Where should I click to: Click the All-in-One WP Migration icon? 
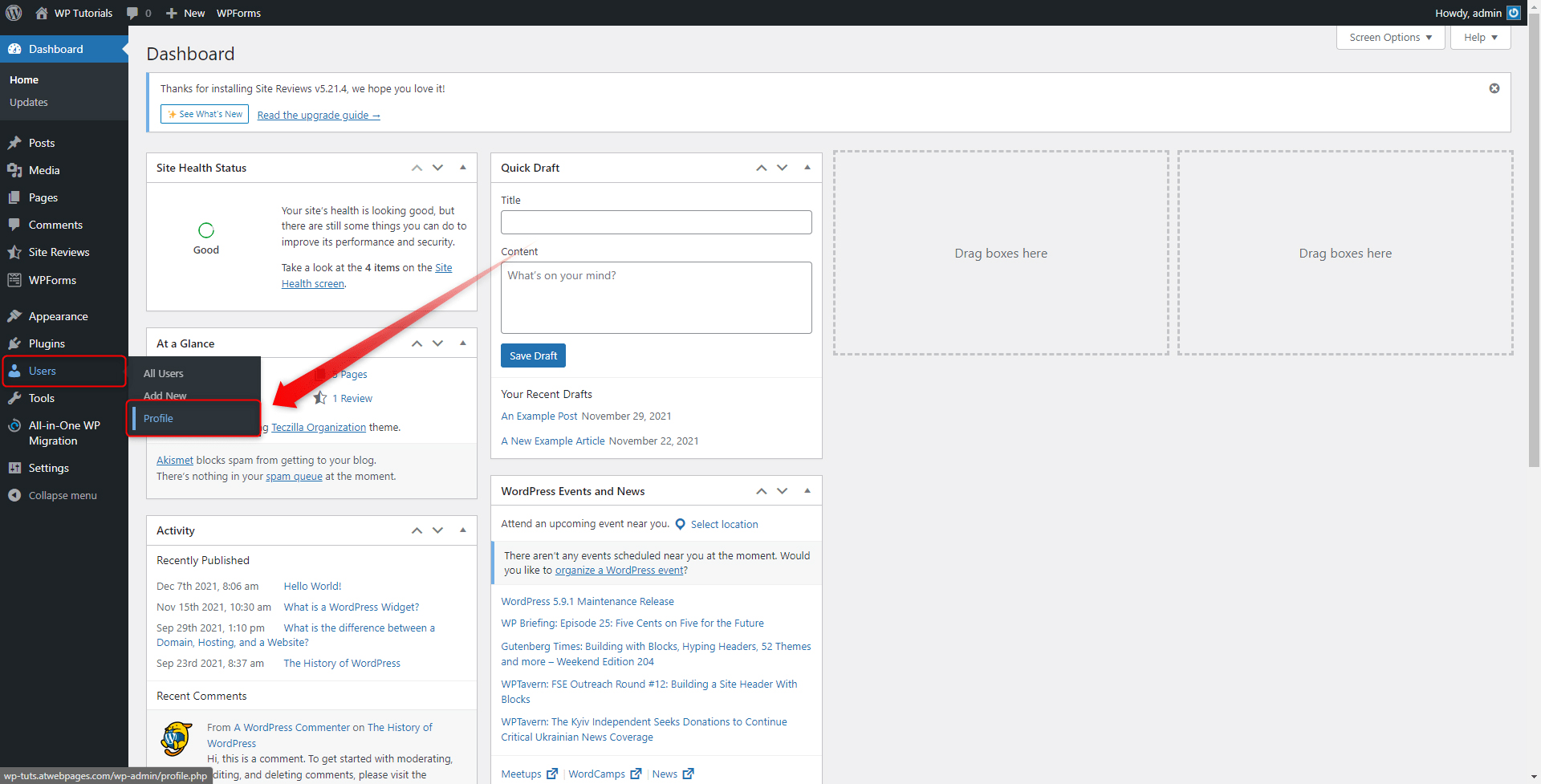click(x=14, y=426)
